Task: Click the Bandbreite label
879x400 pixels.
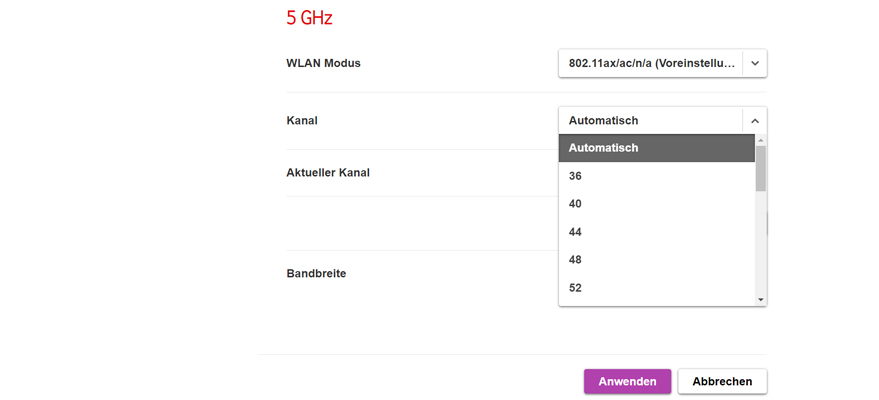Action: 316,273
